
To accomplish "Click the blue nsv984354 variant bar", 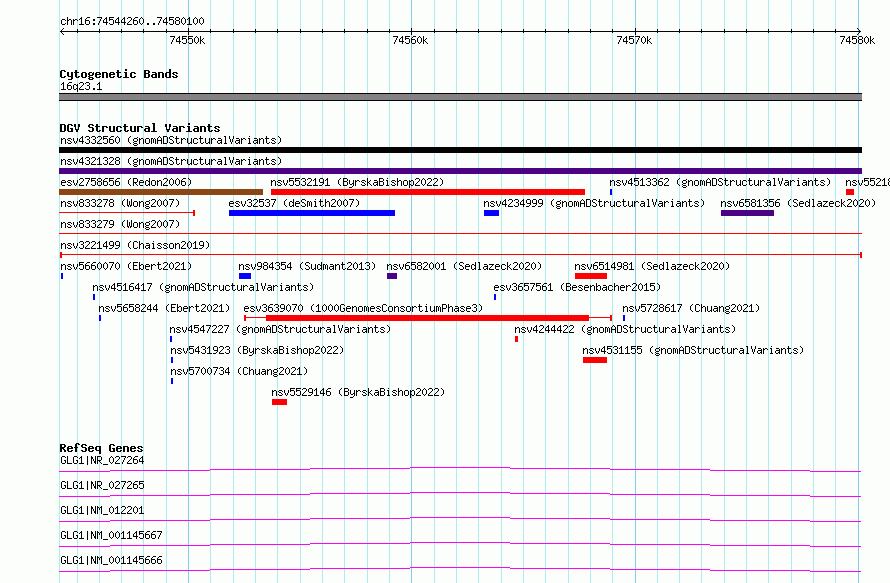I will (x=245, y=276).
